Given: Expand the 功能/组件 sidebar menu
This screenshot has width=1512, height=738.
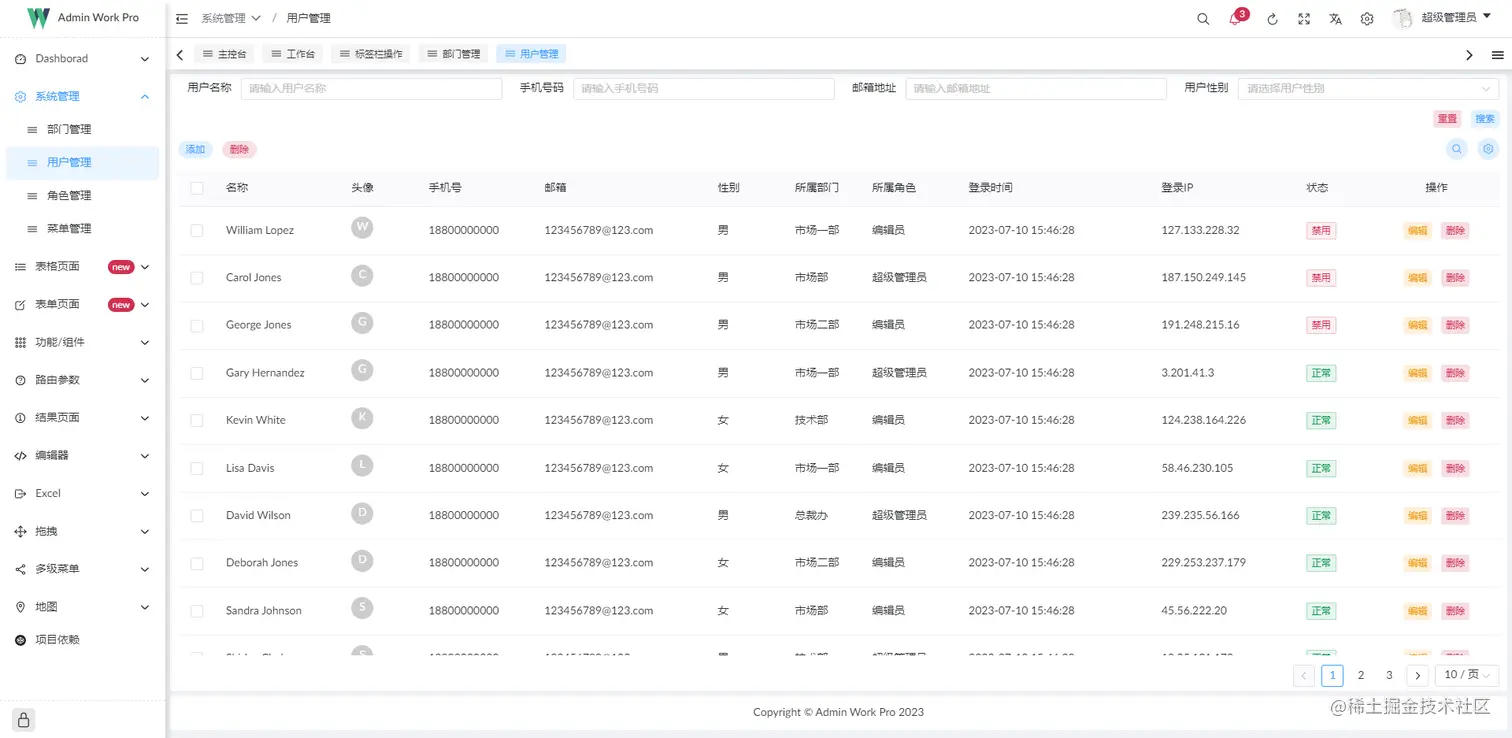Looking at the screenshot, I should point(82,342).
